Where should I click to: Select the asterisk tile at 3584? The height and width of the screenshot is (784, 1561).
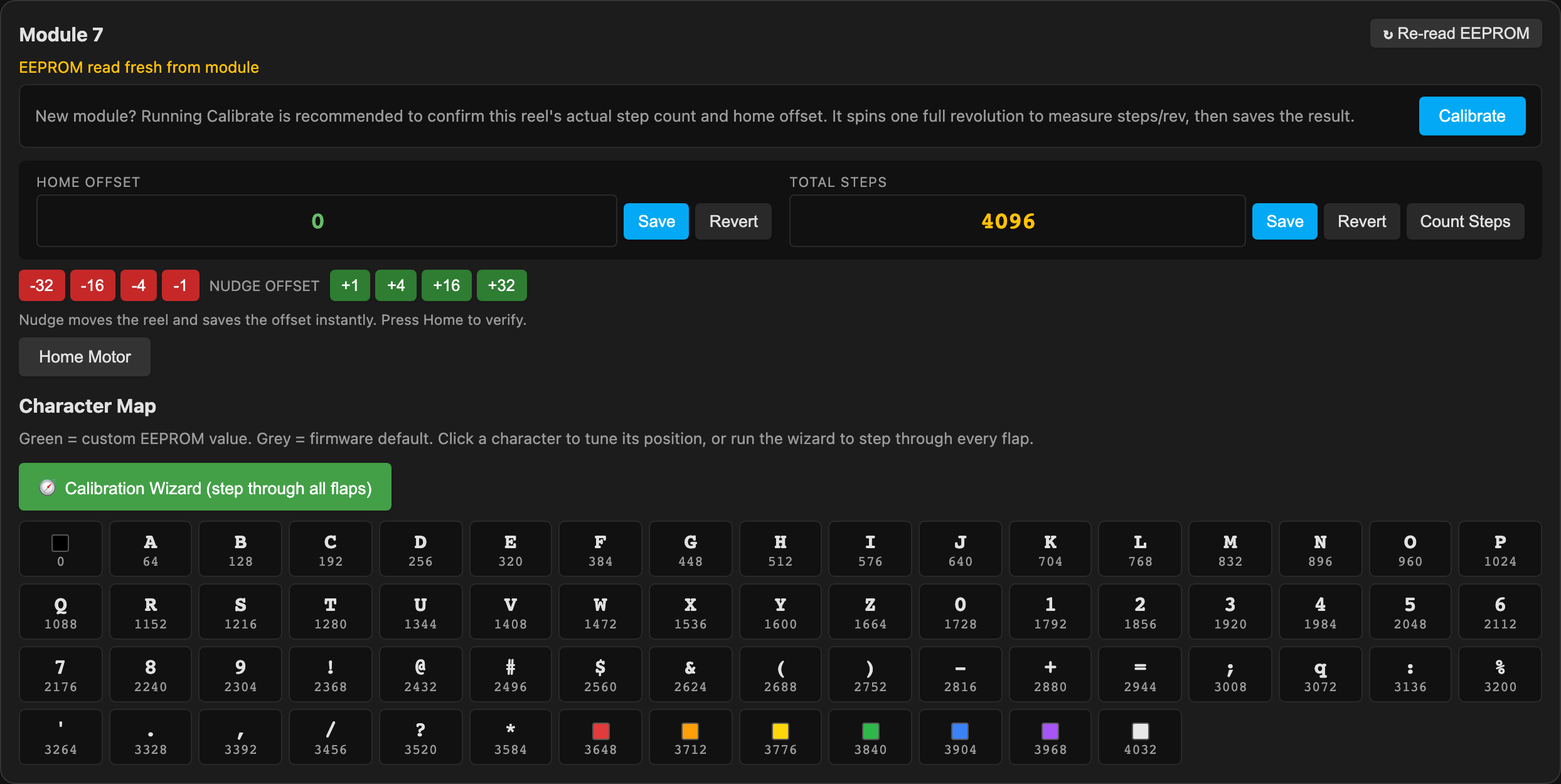(510, 737)
